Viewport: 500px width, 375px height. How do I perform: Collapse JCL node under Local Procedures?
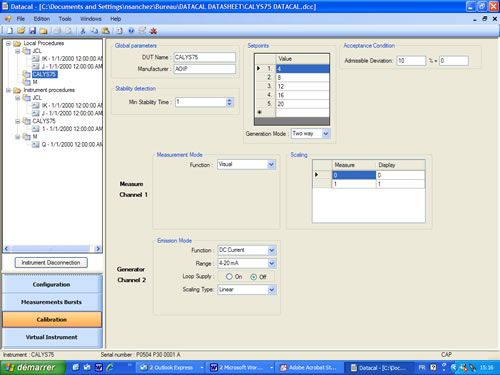pos(17,51)
